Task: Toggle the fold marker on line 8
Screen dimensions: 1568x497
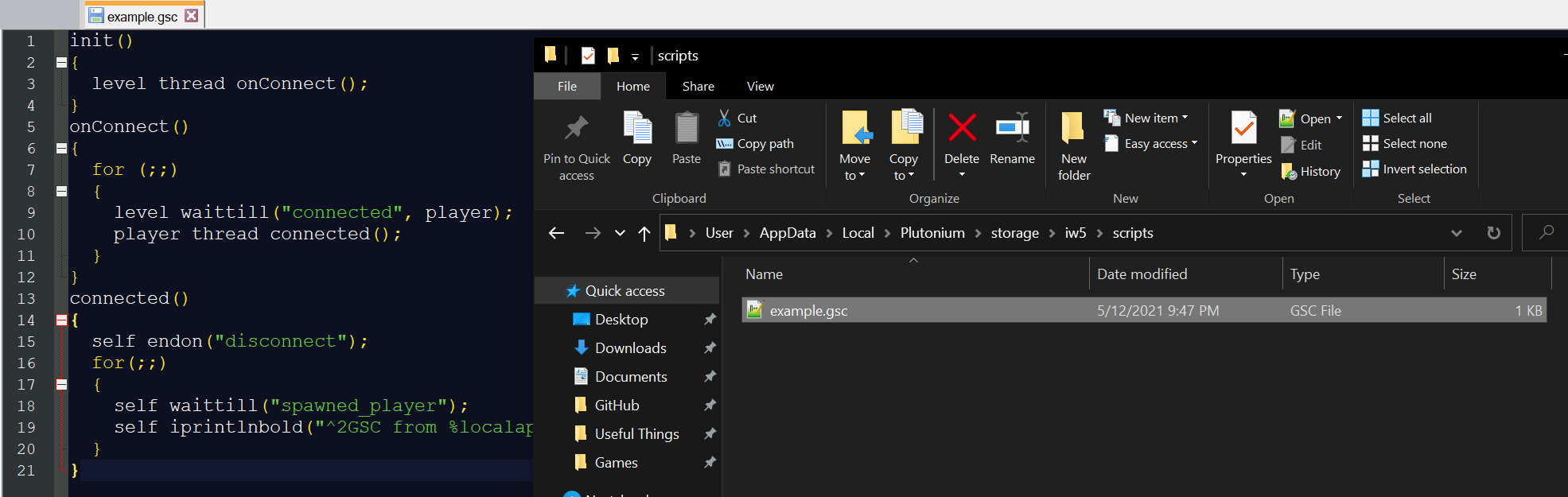Action: pyautogui.click(x=61, y=191)
